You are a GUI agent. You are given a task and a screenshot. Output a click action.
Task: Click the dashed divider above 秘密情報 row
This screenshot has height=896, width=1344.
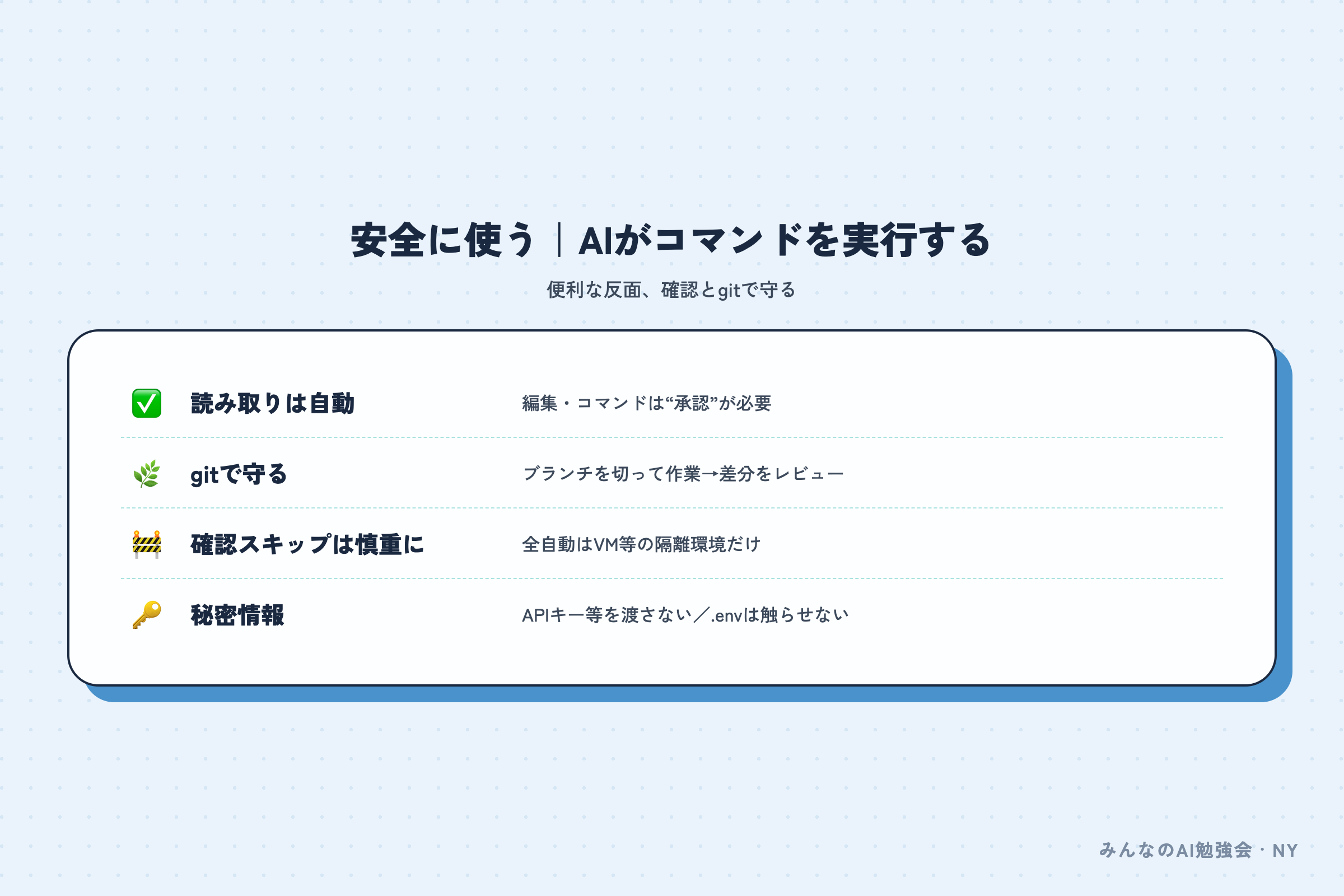[672, 578]
